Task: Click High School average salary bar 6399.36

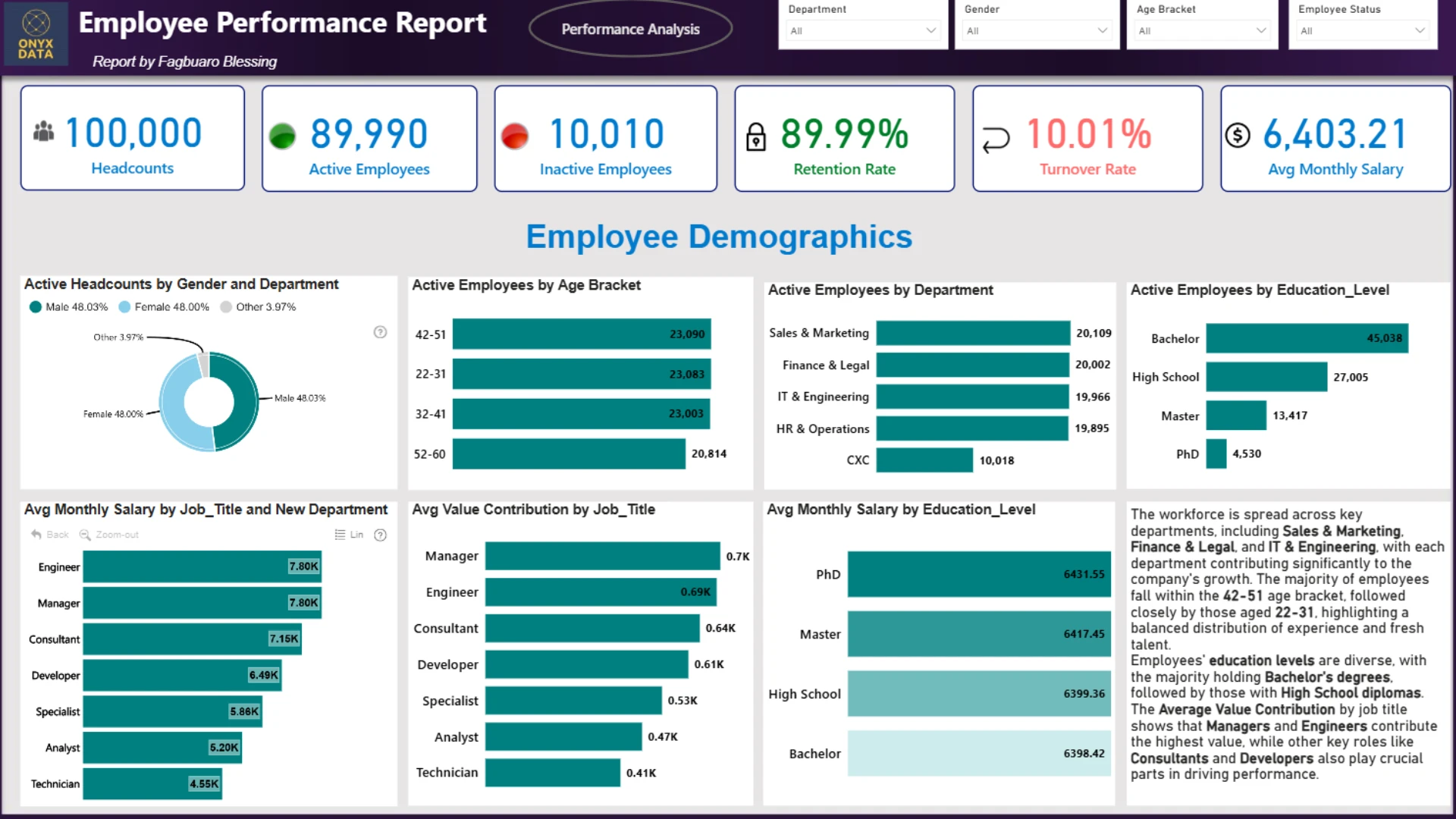Action: pos(979,694)
